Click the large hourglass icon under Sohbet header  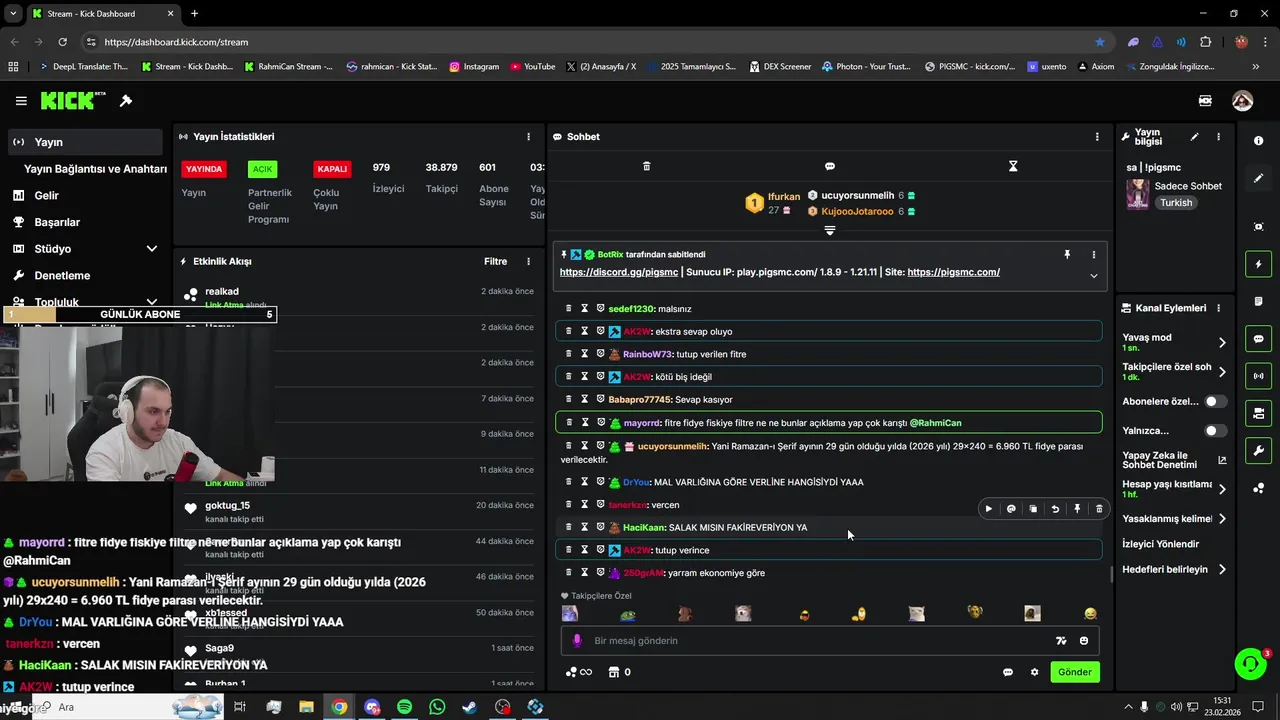tap(1013, 166)
